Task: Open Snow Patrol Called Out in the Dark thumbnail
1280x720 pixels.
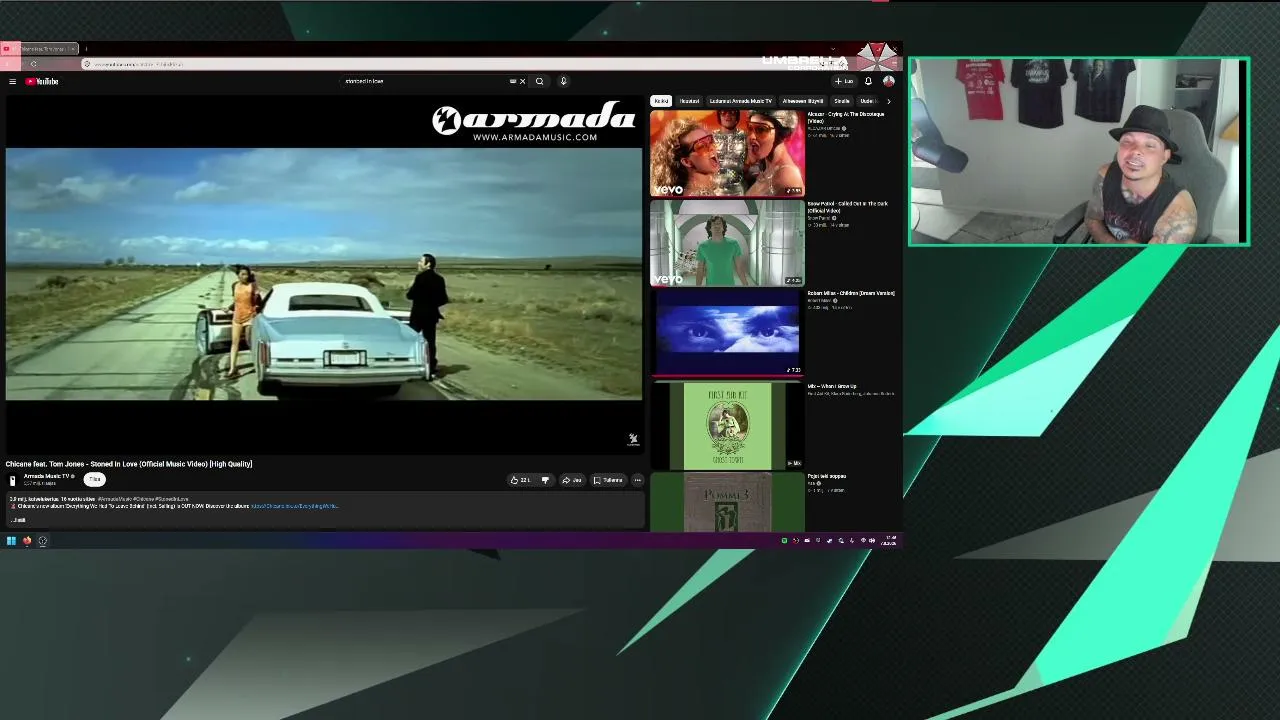Action: tap(727, 243)
